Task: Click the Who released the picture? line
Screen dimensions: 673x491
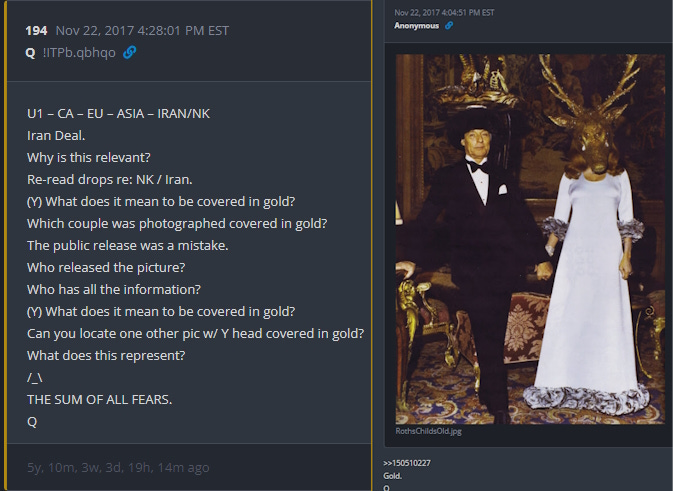Action: 106,267
